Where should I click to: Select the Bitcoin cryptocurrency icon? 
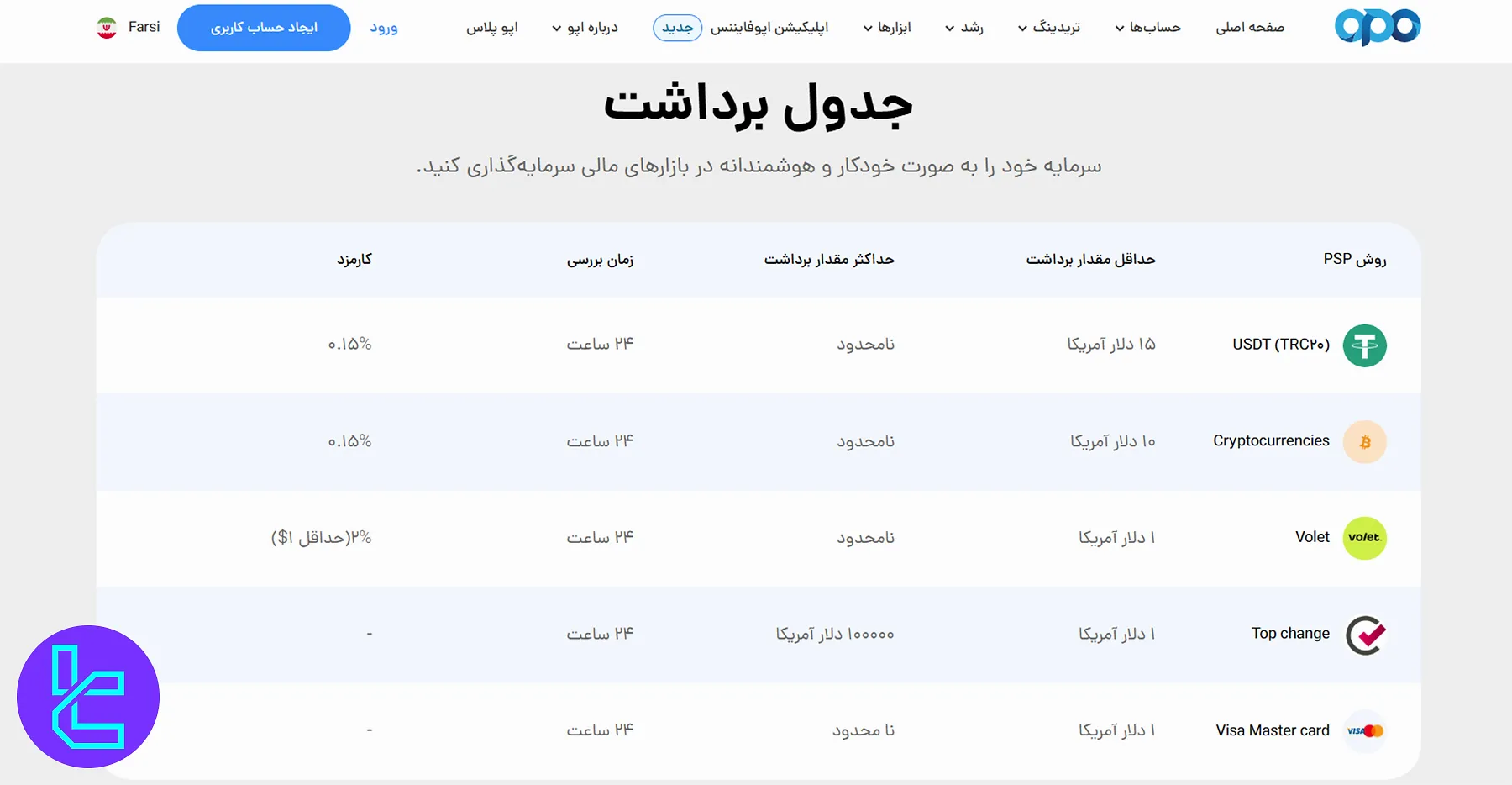(1364, 441)
